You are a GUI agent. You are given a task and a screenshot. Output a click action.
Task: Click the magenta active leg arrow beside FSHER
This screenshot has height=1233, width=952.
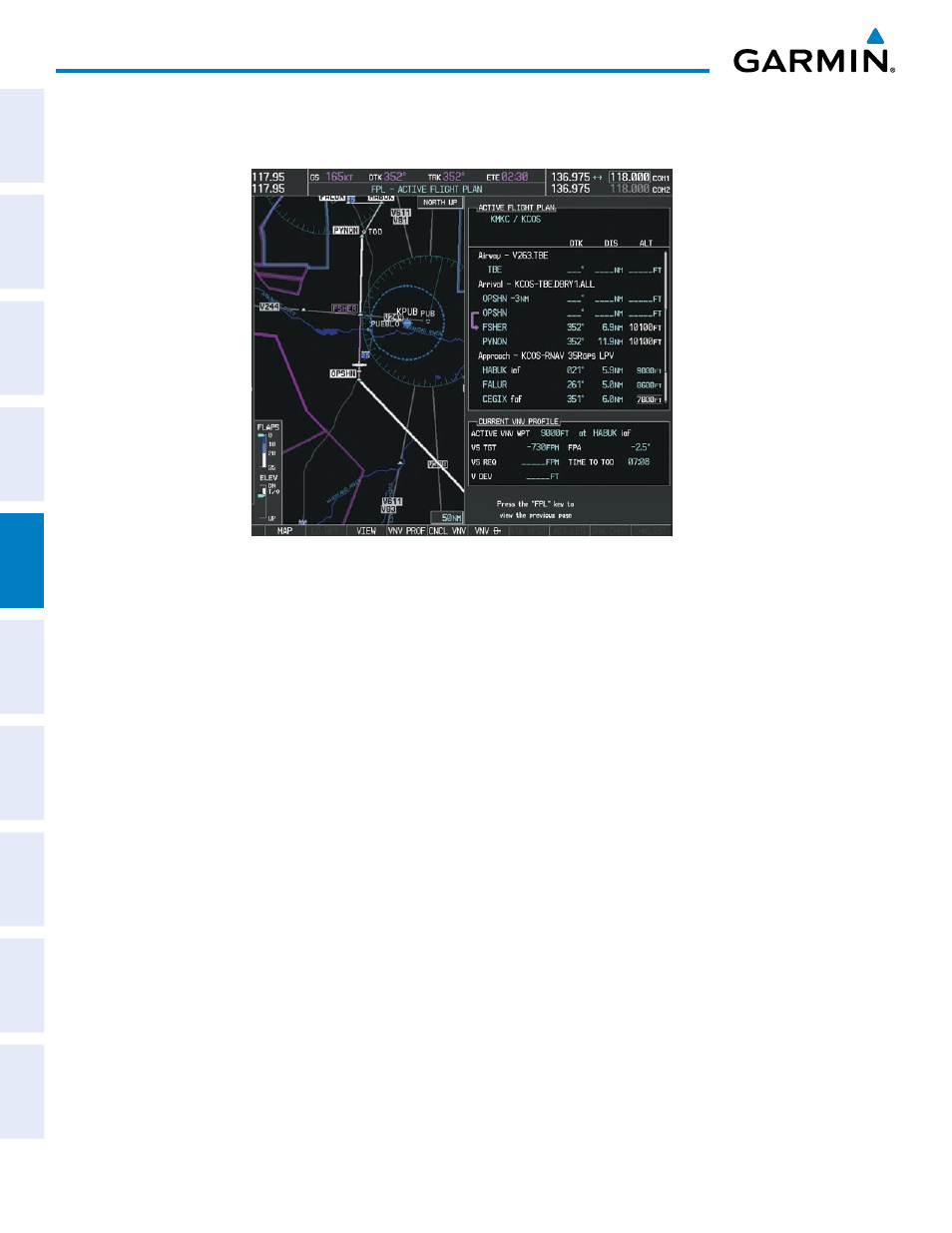click(x=475, y=320)
